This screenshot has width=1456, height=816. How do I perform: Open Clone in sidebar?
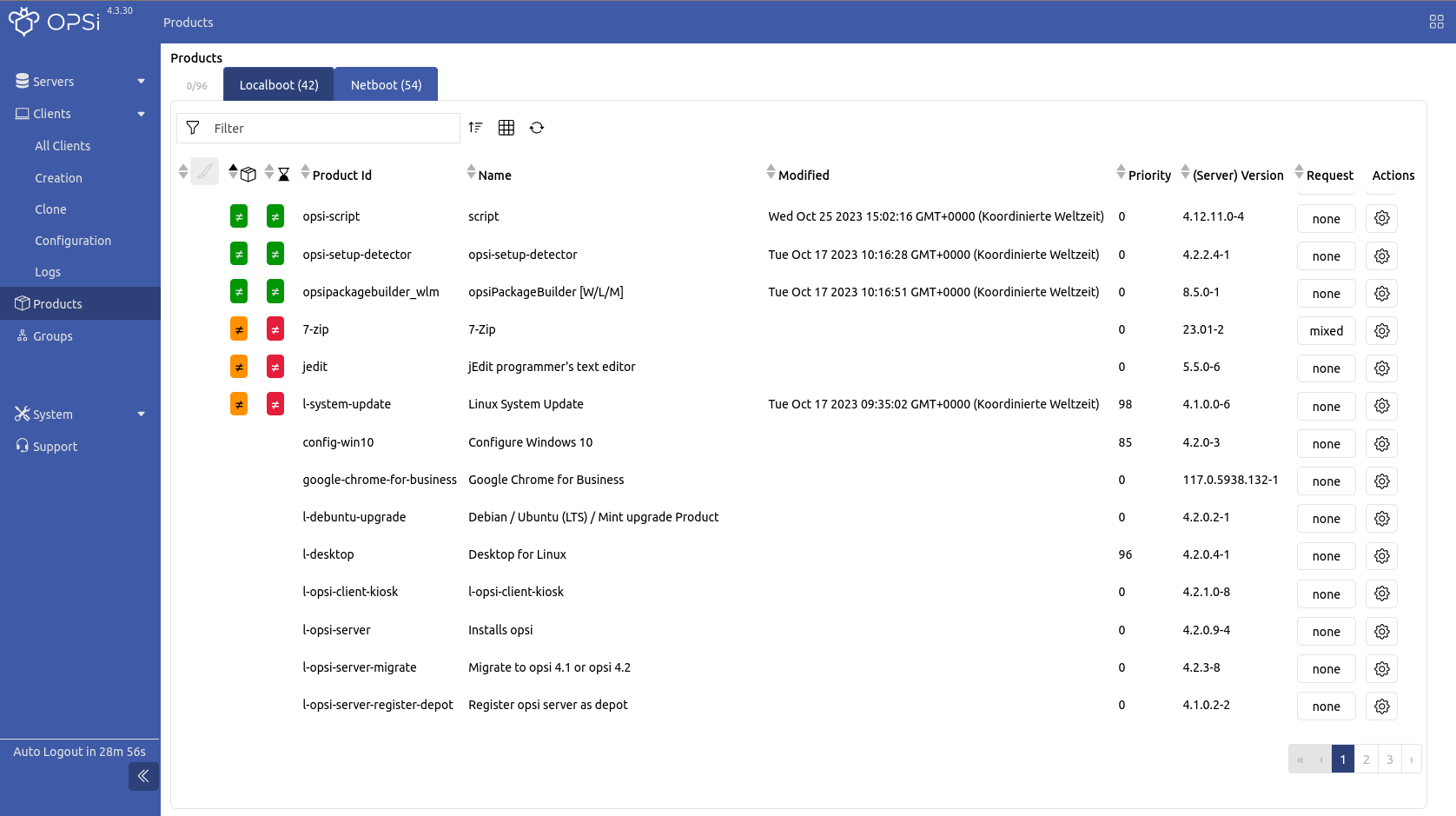tap(50, 209)
